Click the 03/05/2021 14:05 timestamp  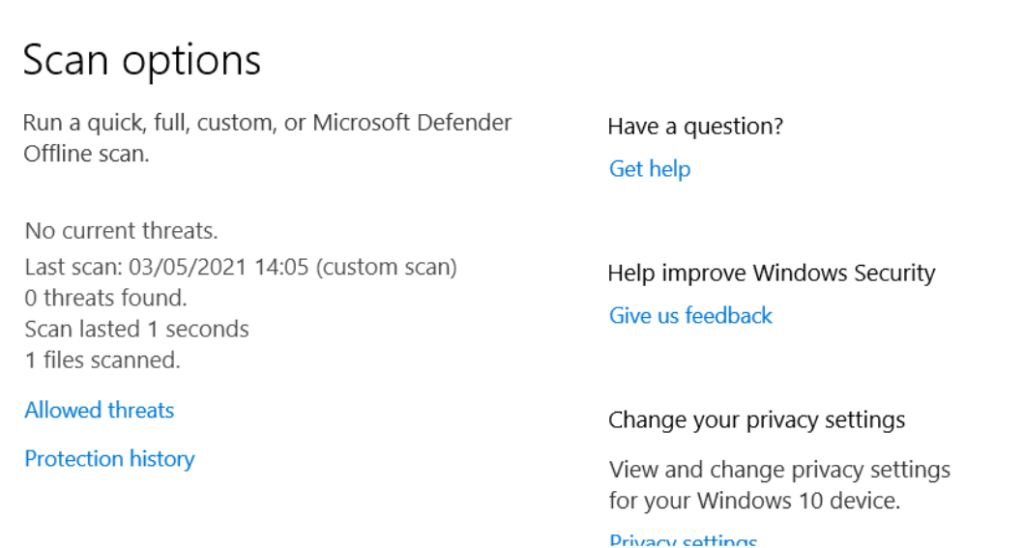(x=218, y=267)
